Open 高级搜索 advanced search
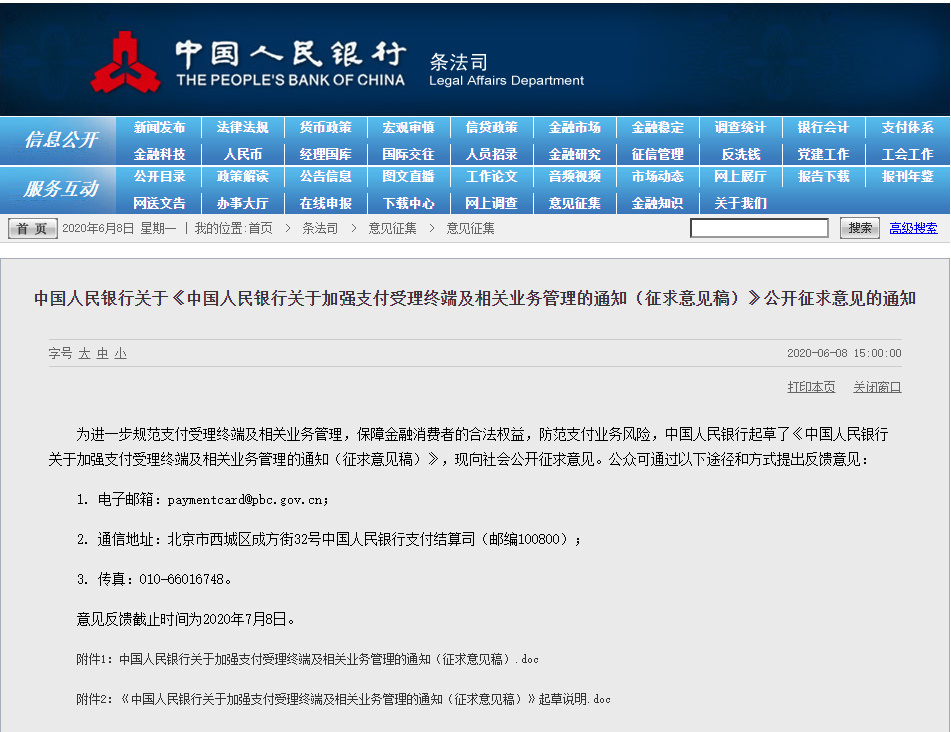Viewport: 951px width, 732px height. (x=912, y=227)
